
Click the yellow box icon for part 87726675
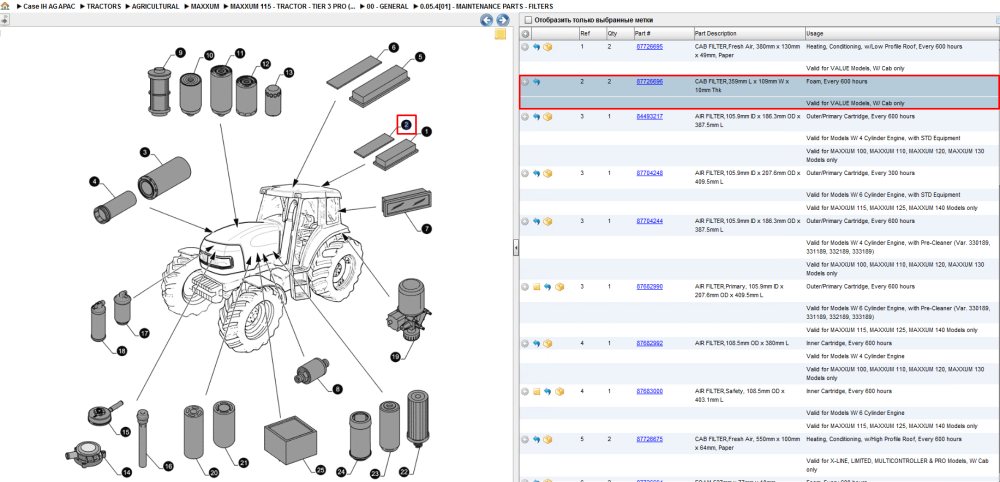click(548, 439)
